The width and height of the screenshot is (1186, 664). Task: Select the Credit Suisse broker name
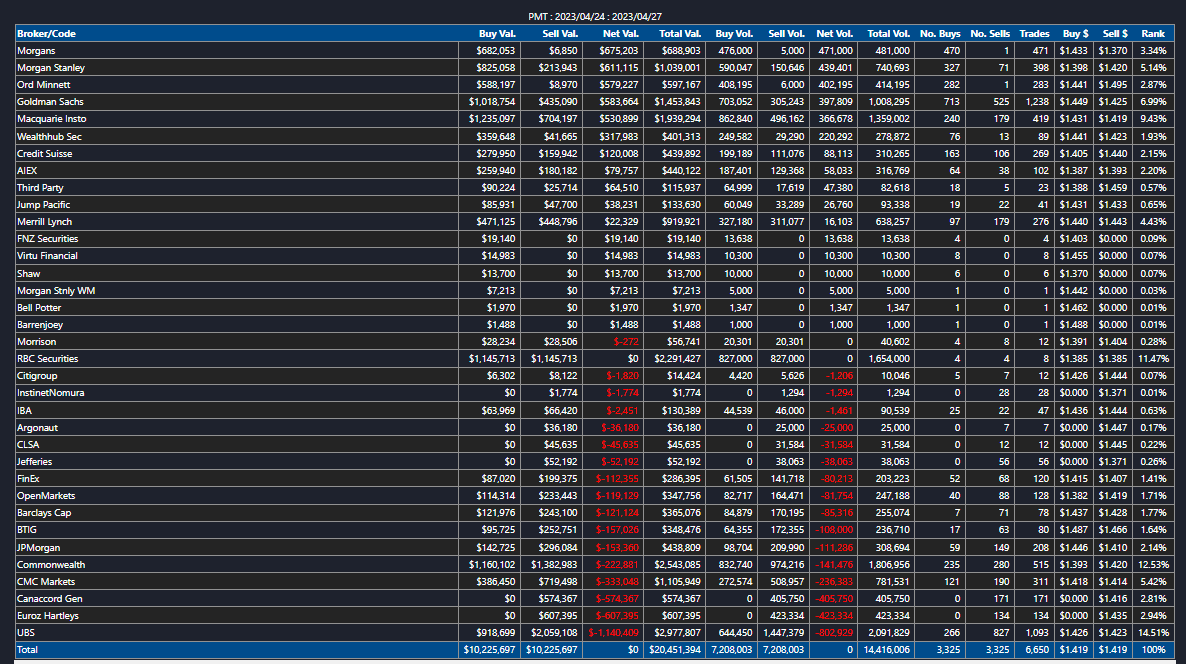pos(45,154)
